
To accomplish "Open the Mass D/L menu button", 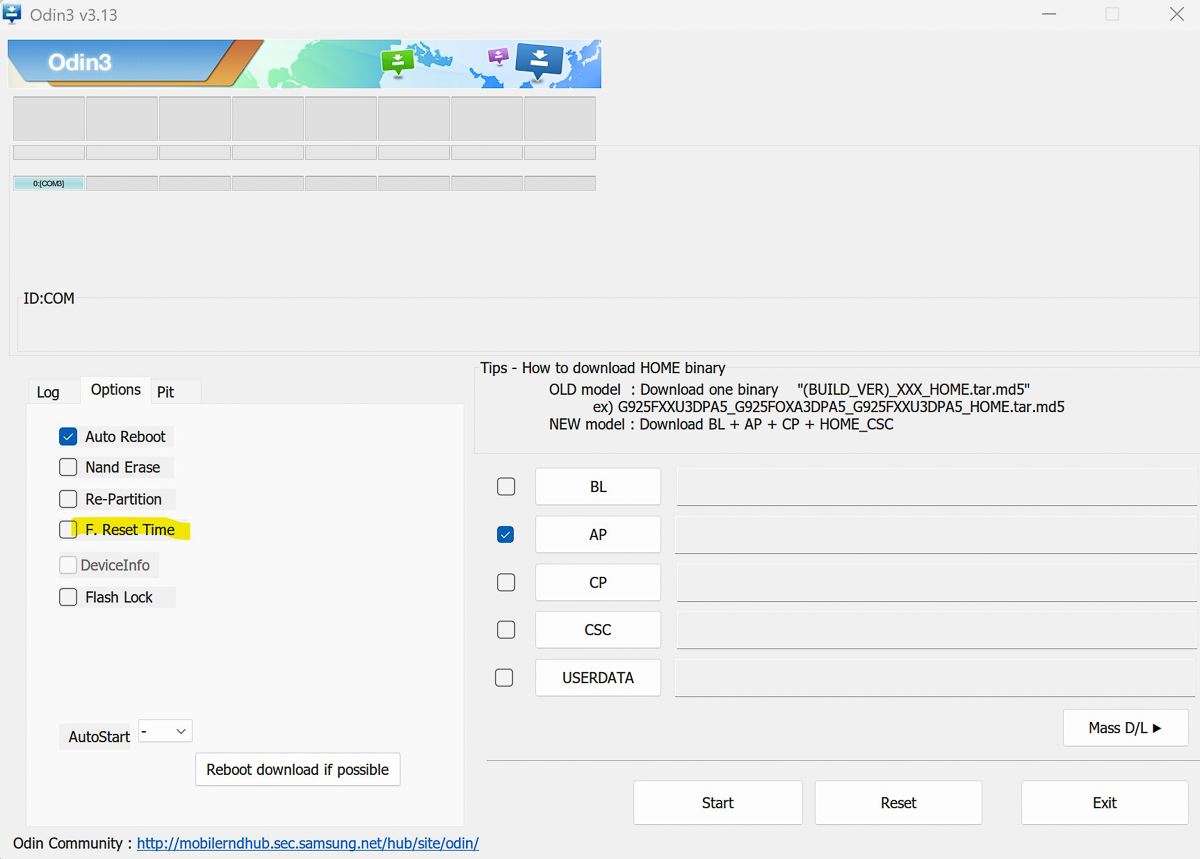I will tap(1125, 728).
